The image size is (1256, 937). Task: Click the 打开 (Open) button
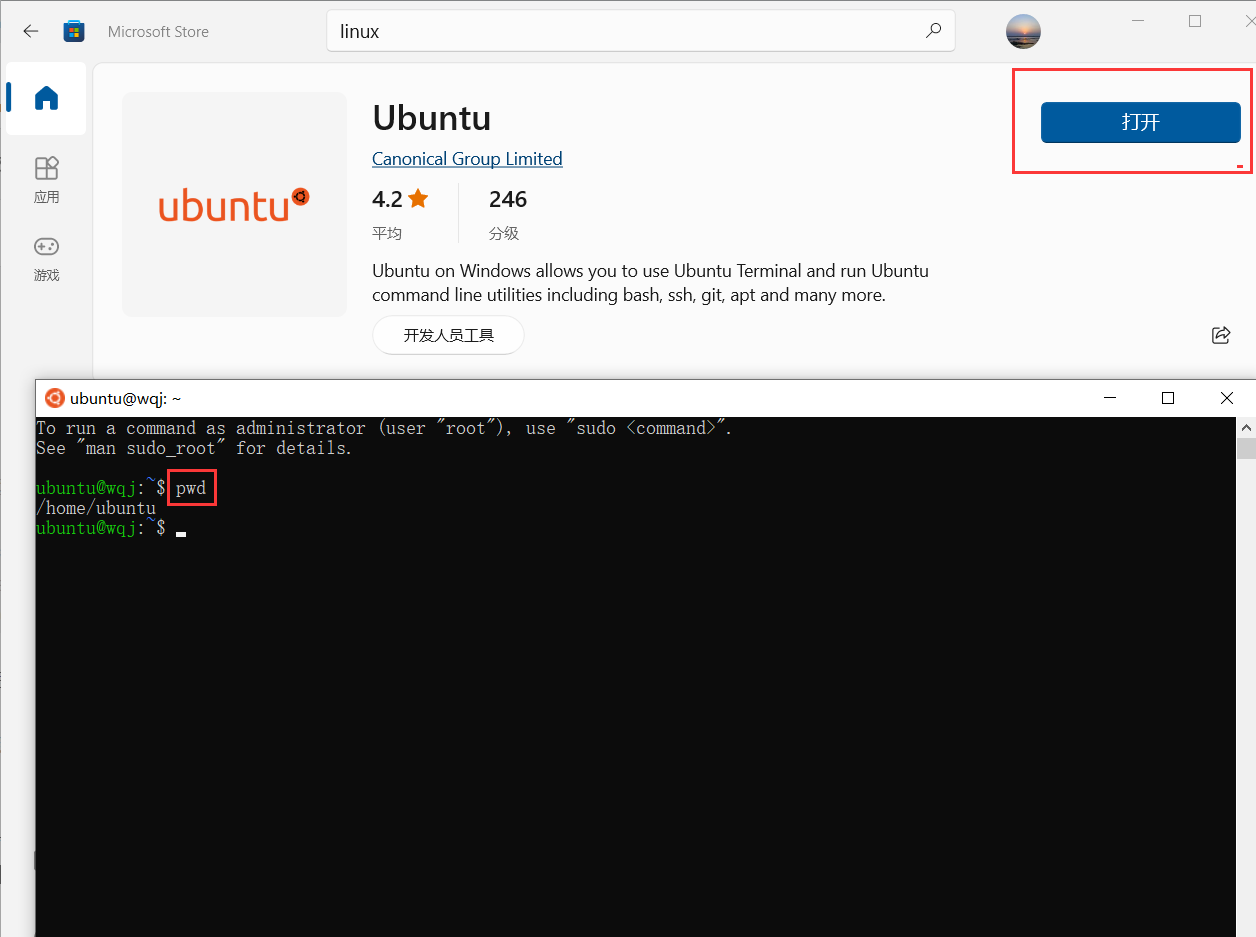[x=1141, y=122]
